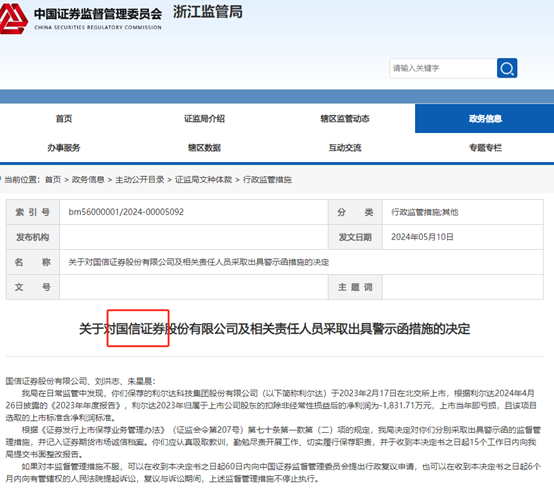
Task: Open the 辖区监管动态 navigation tab
Action: [x=345, y=119]
